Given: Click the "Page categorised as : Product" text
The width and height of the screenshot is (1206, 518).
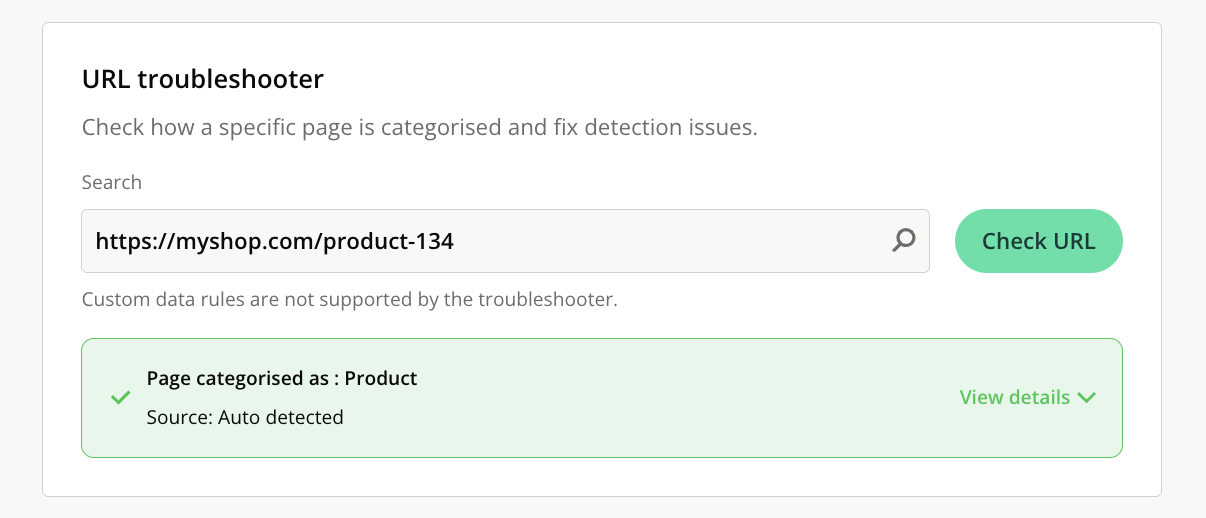Looking at the screenshot, I should [281, 378].
